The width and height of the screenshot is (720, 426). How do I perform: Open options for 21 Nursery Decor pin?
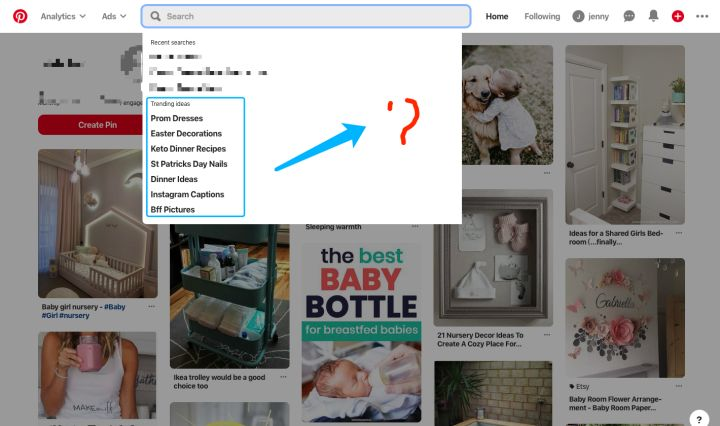546,330
